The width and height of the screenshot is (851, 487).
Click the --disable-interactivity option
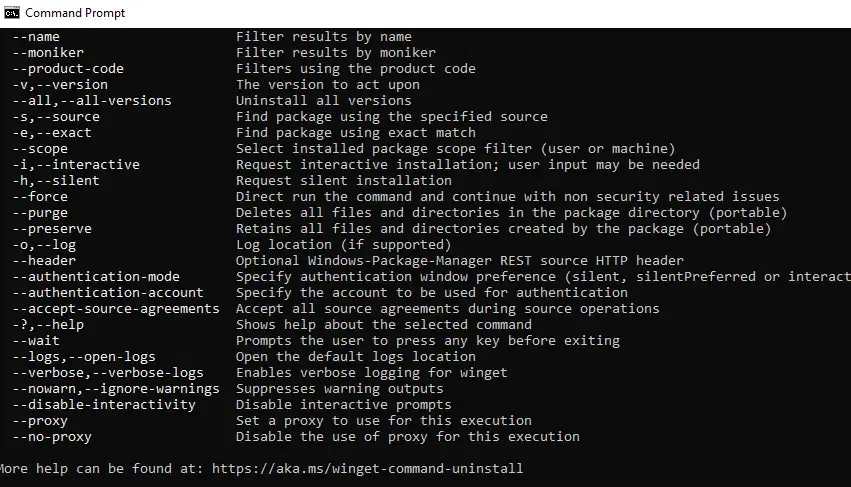[x=104, y=404]
